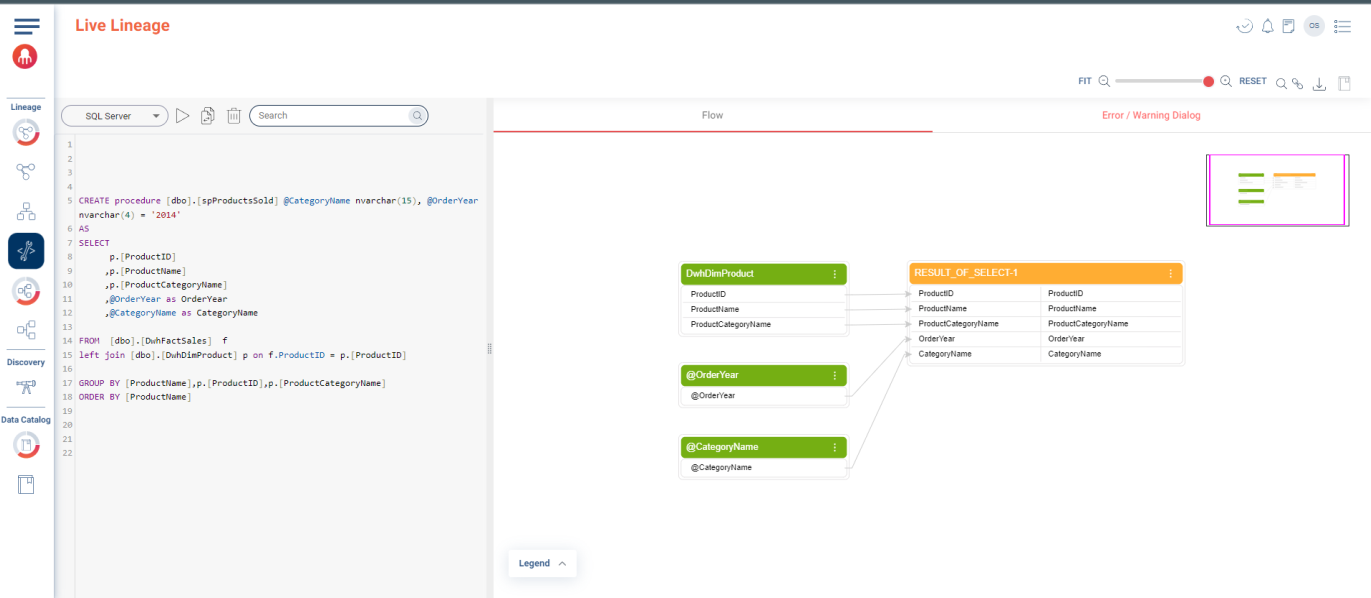Switch to Error / Warning Dialog tab
Screen dimensions: 1371x598
click(1151, 115)
